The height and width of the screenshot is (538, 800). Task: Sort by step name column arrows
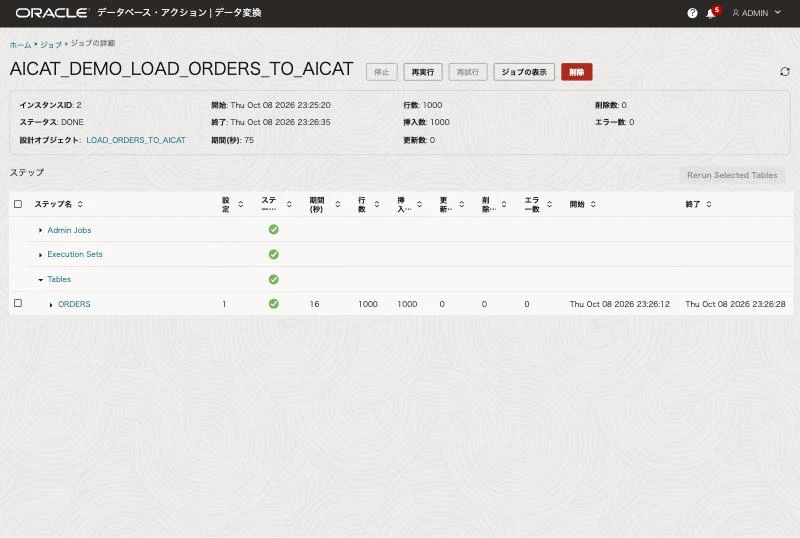point(80,204)
